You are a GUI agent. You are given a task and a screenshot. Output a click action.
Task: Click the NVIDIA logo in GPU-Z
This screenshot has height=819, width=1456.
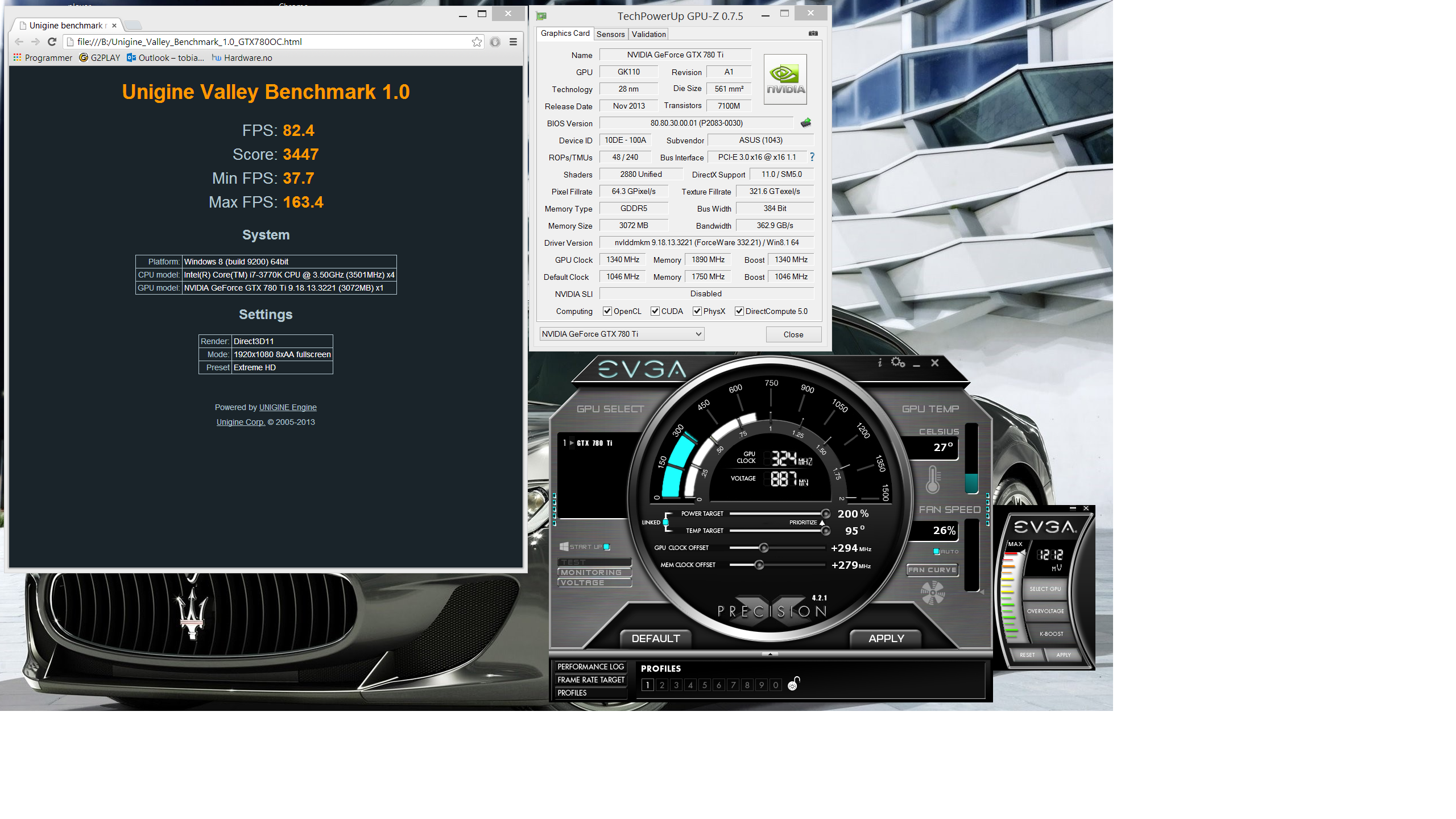785,80
